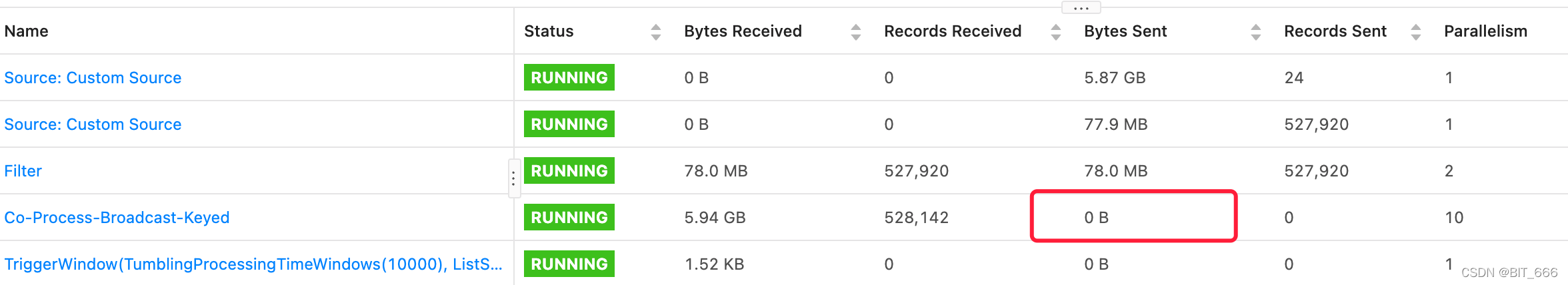Open first Source: Custom Source link

pyautogui.click(x=93, y=78)
